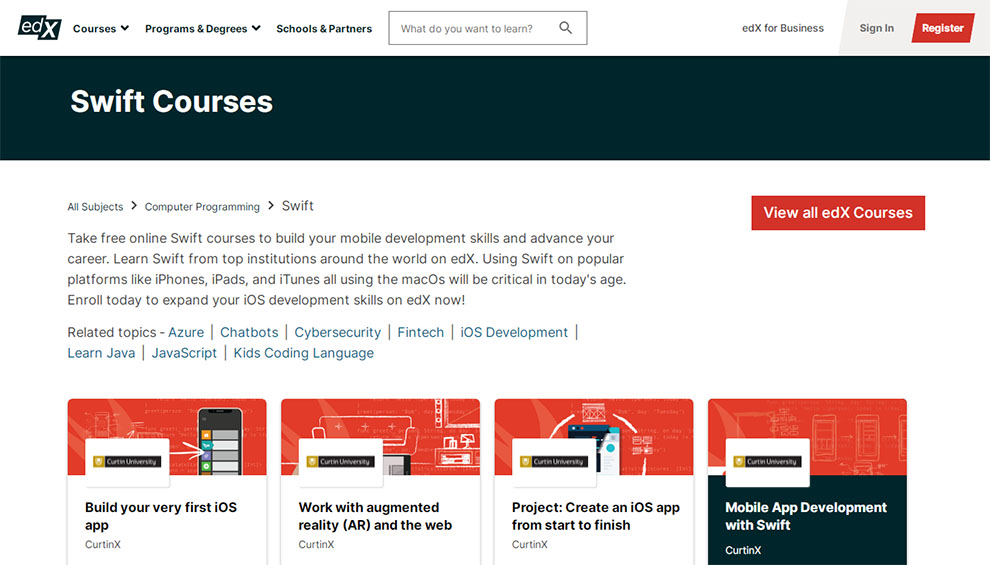The image size is (990, 565).
Task: Go to the edX logo homepage
Action: (39, 28)
